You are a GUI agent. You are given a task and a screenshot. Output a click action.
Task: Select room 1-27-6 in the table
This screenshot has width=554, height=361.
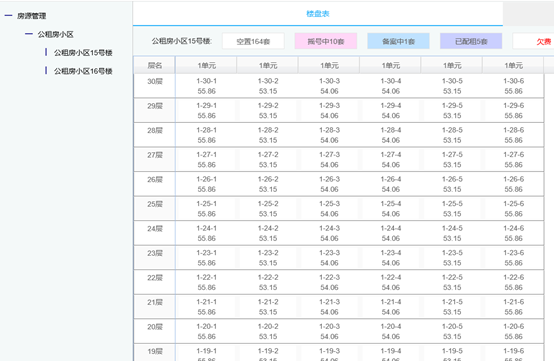(513, 160)
